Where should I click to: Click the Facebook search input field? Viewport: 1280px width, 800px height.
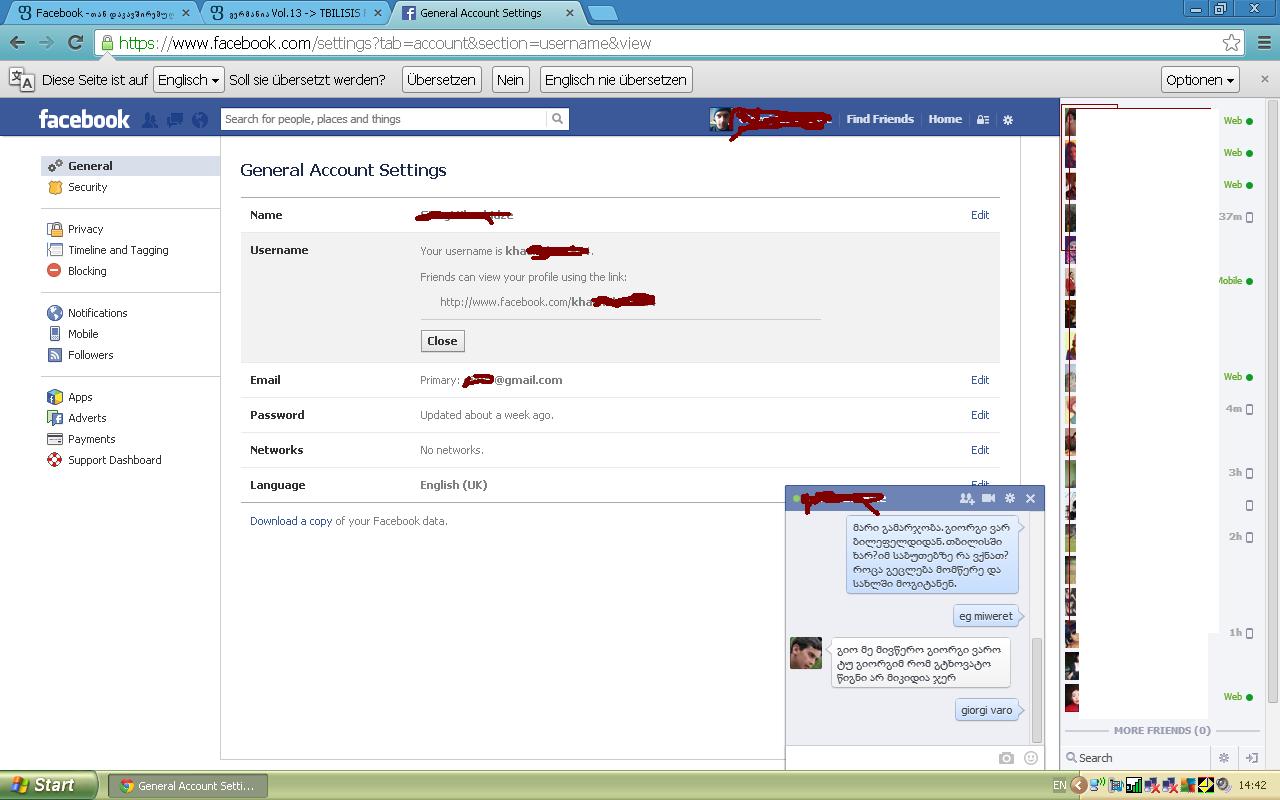(384, 119)
